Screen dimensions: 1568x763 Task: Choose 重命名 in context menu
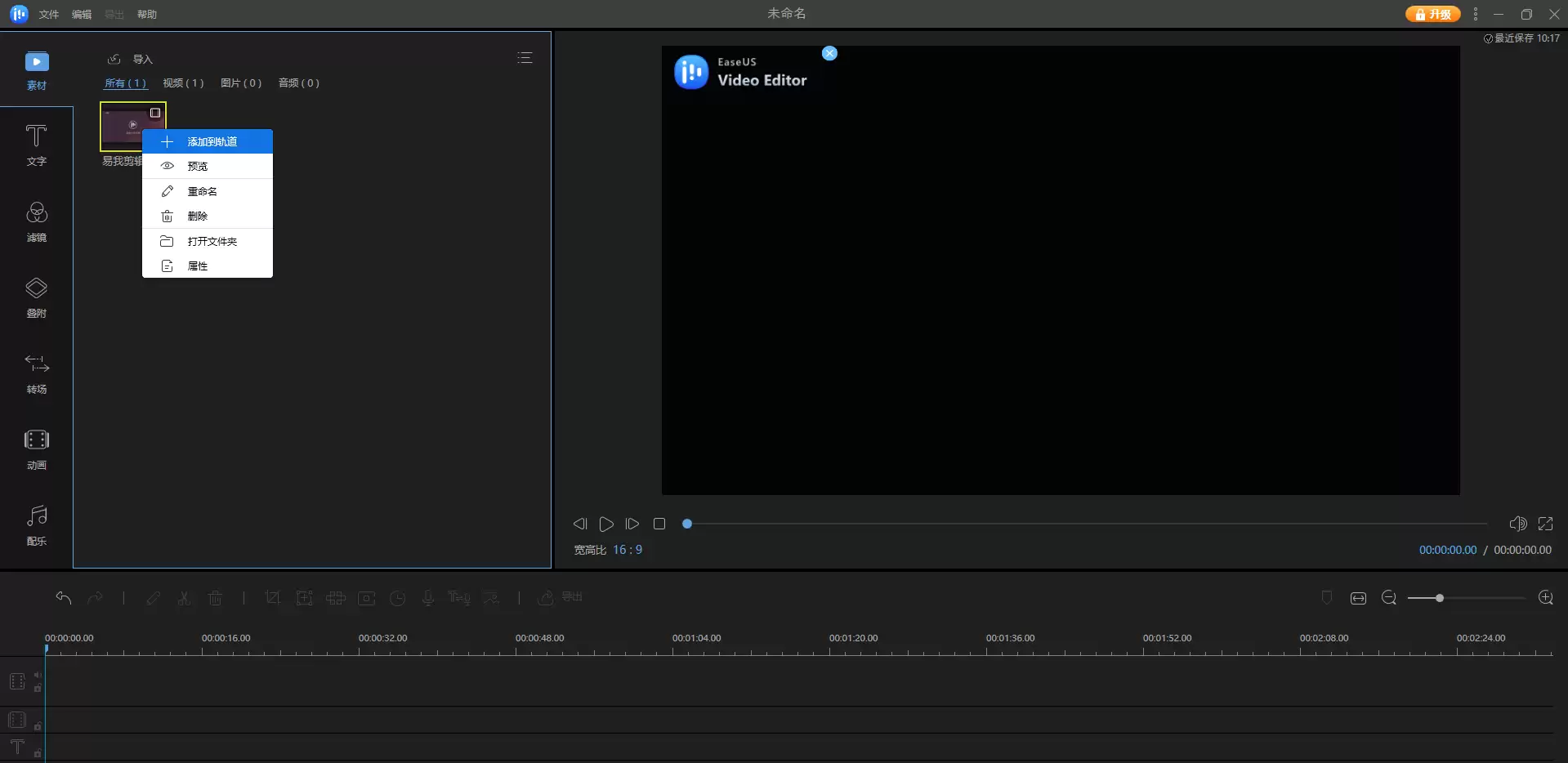[208, 191]
